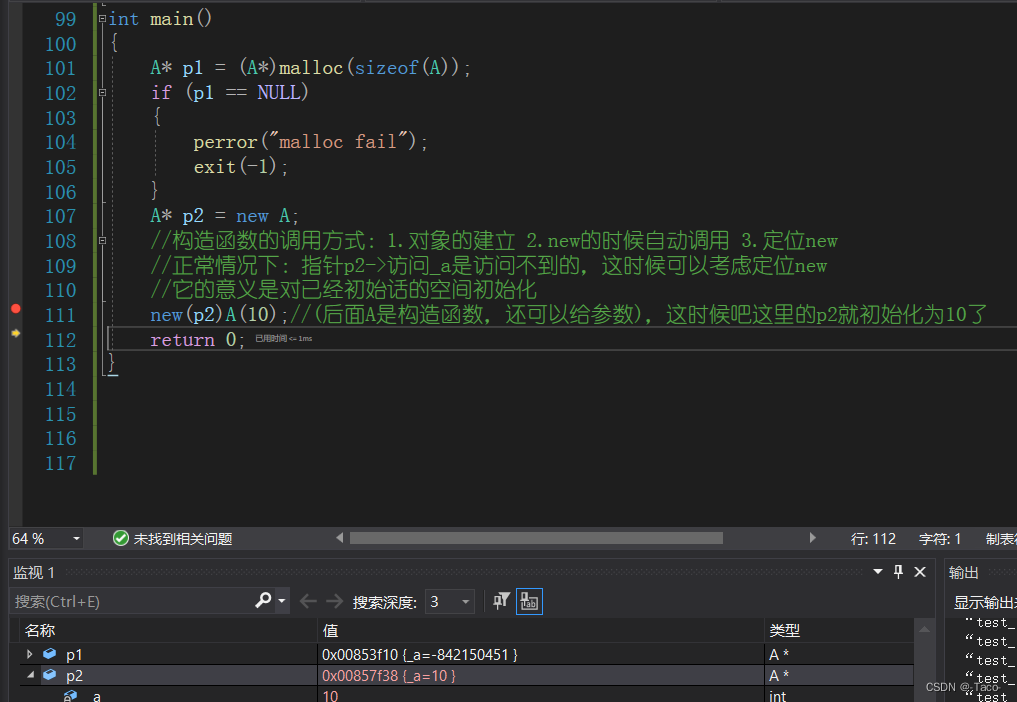Screen dimensions: 1017x702
Task: Click 'return' keyword on line 112
Action: click(x=182, y=339)
